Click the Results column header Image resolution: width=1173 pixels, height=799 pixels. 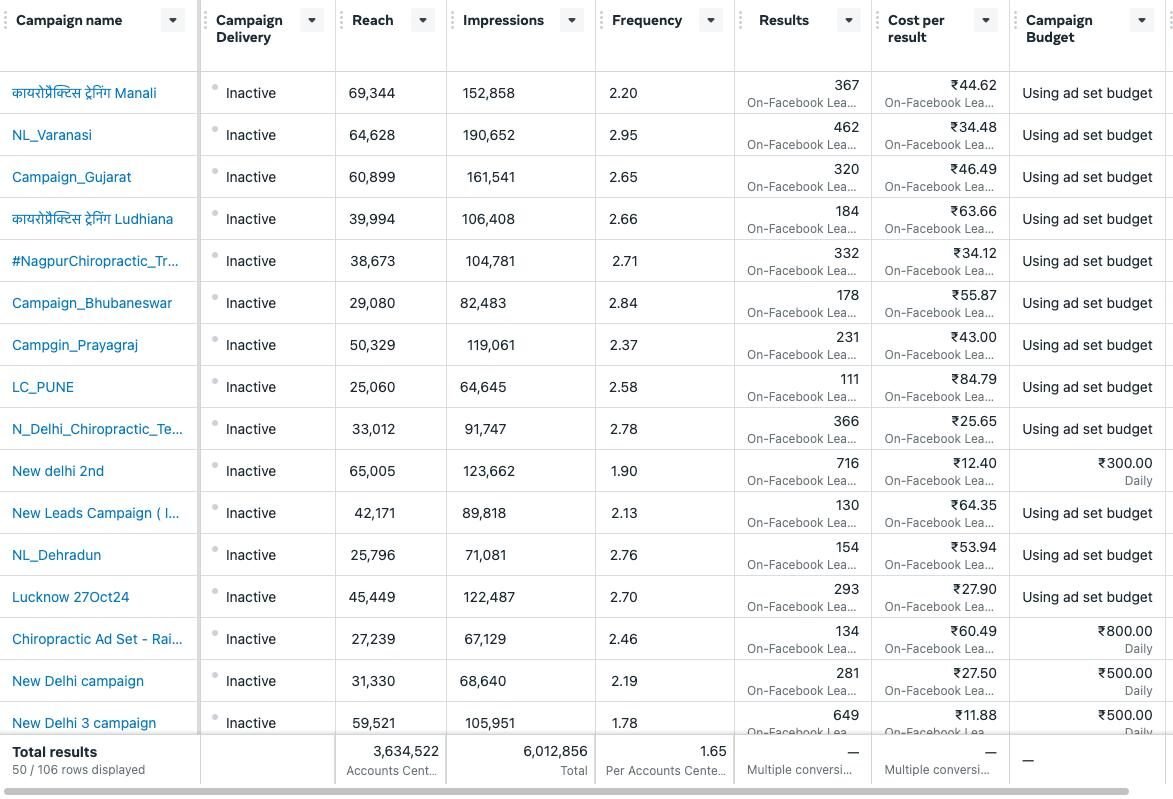pos(783,20)
